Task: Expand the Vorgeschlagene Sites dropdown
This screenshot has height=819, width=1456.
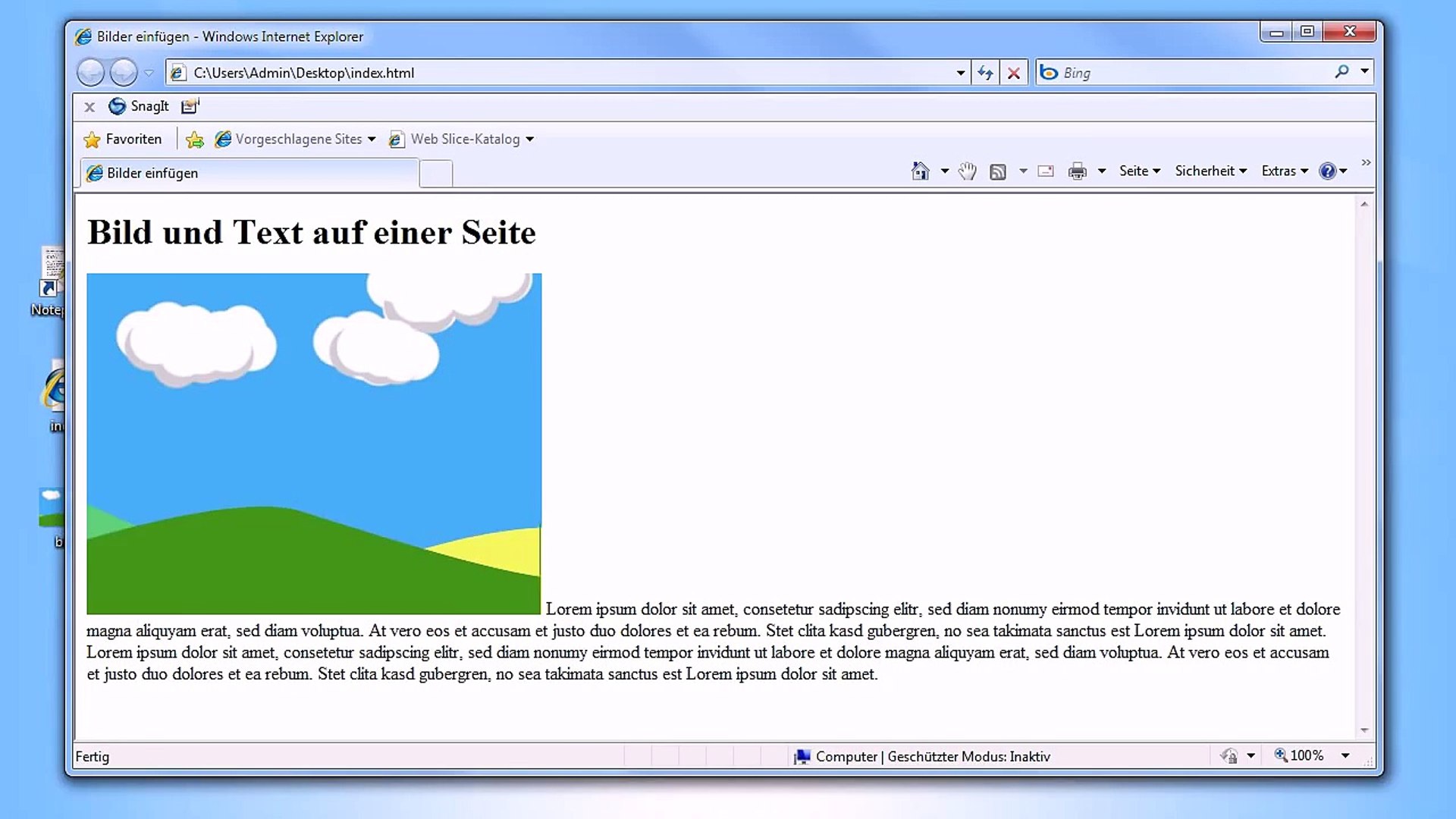Action: pos(372,140)
